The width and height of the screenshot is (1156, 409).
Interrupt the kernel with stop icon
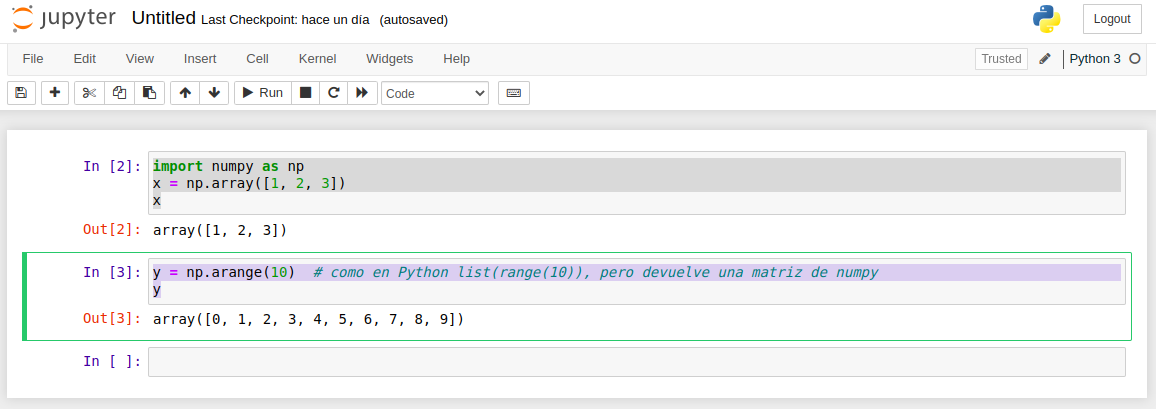coord(306,93)
